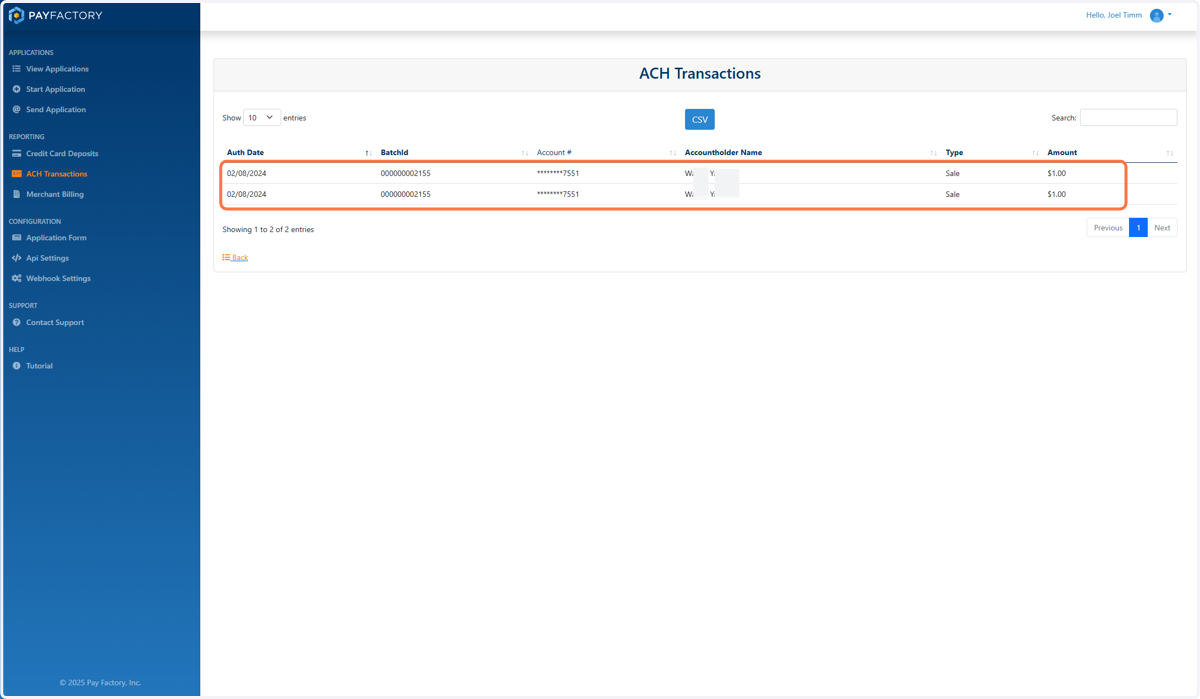Open Send Application menu item

click(x=56, y=109)
